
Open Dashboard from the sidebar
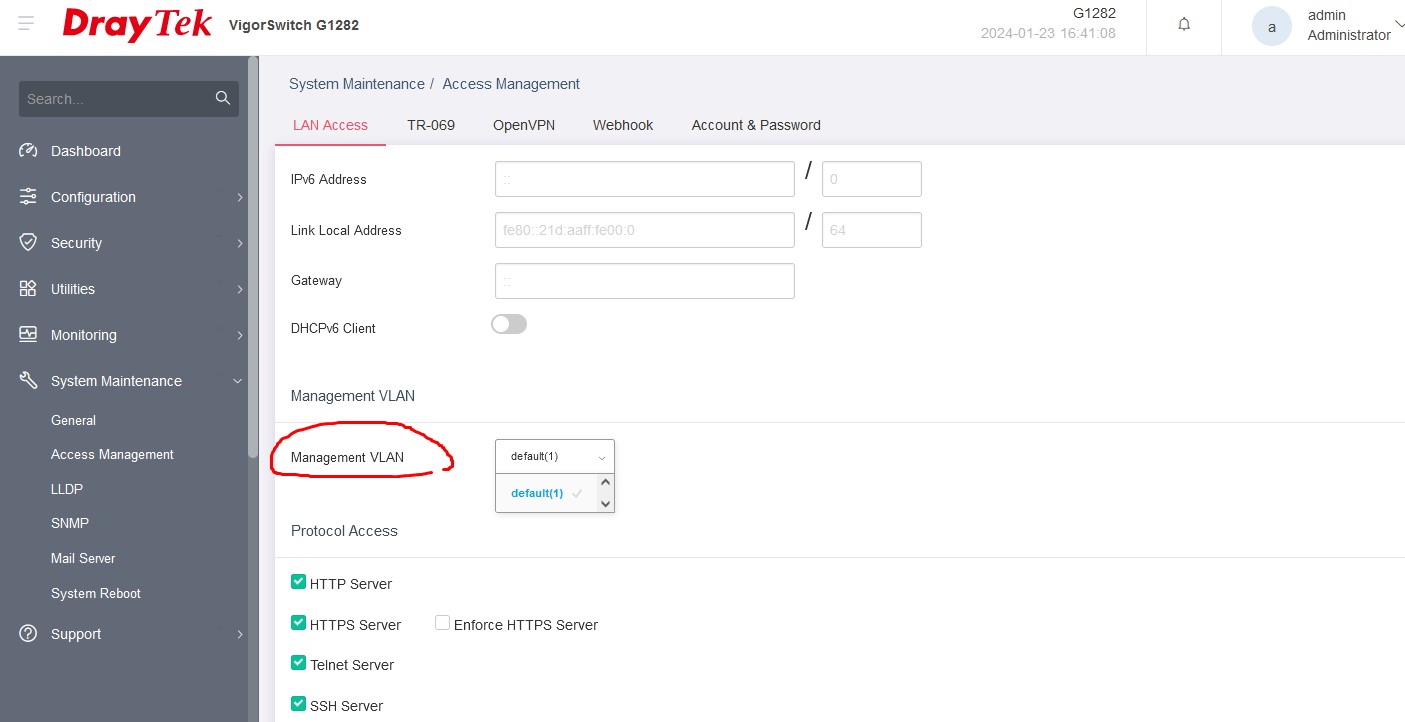coord(86,151)
